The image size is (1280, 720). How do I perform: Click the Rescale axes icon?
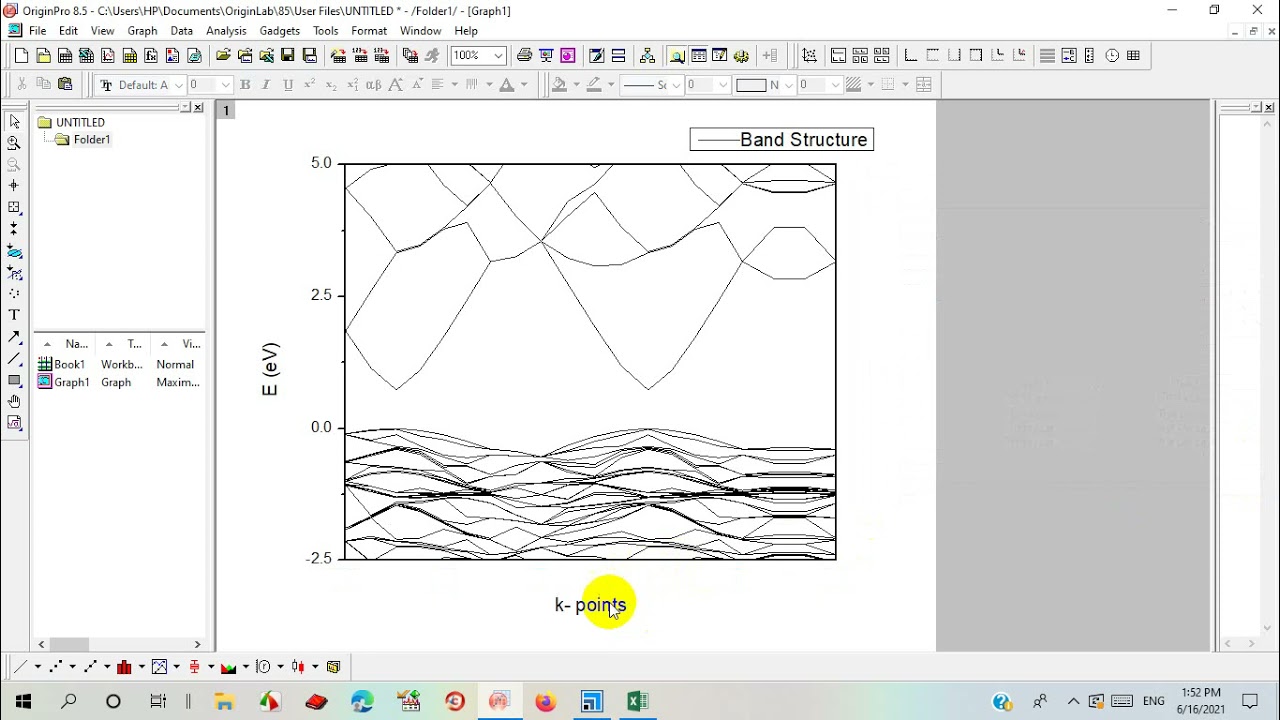click(x=809, y=56)
